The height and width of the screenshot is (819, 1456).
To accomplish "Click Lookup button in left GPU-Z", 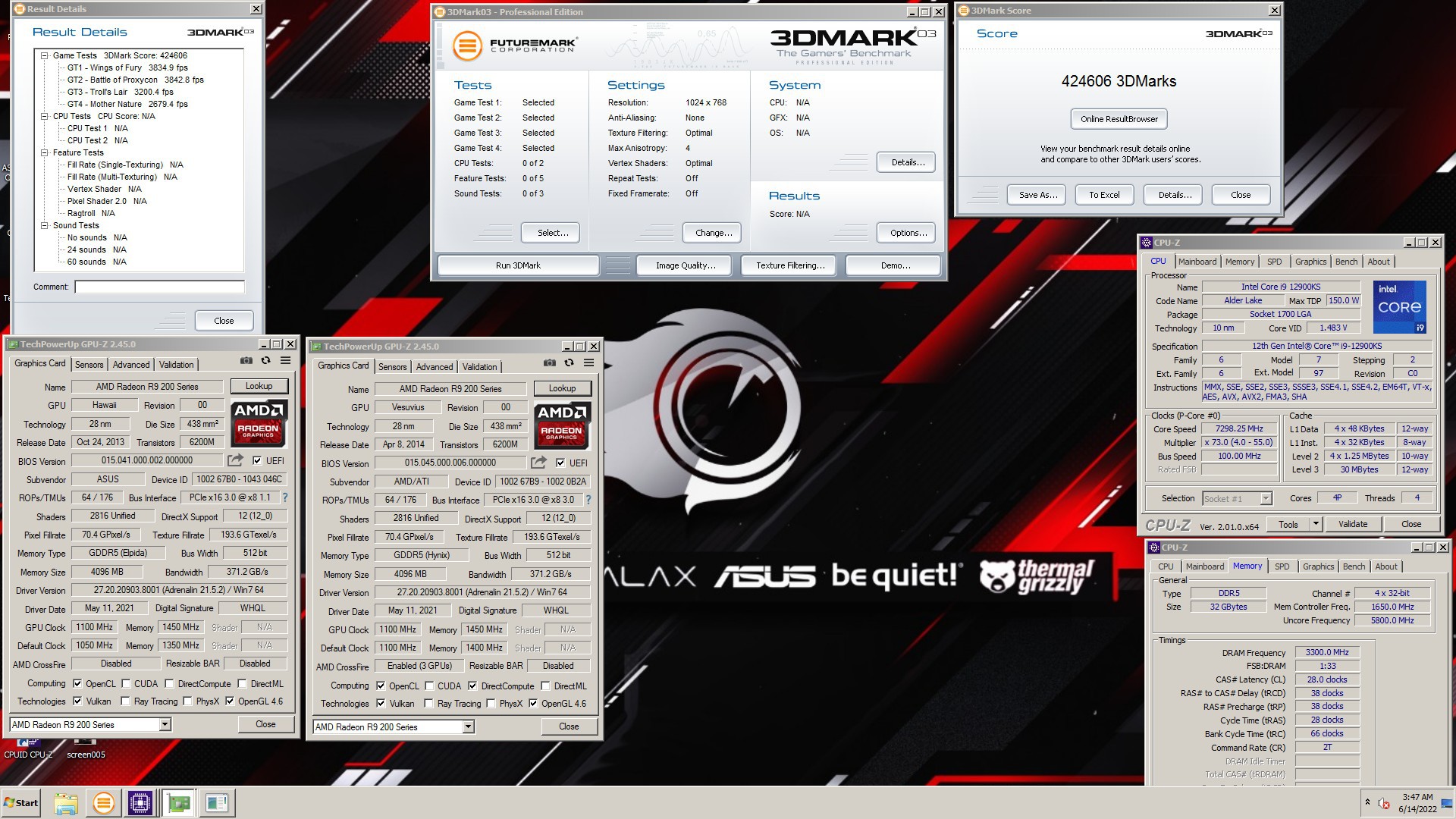I will pos(259,386).
